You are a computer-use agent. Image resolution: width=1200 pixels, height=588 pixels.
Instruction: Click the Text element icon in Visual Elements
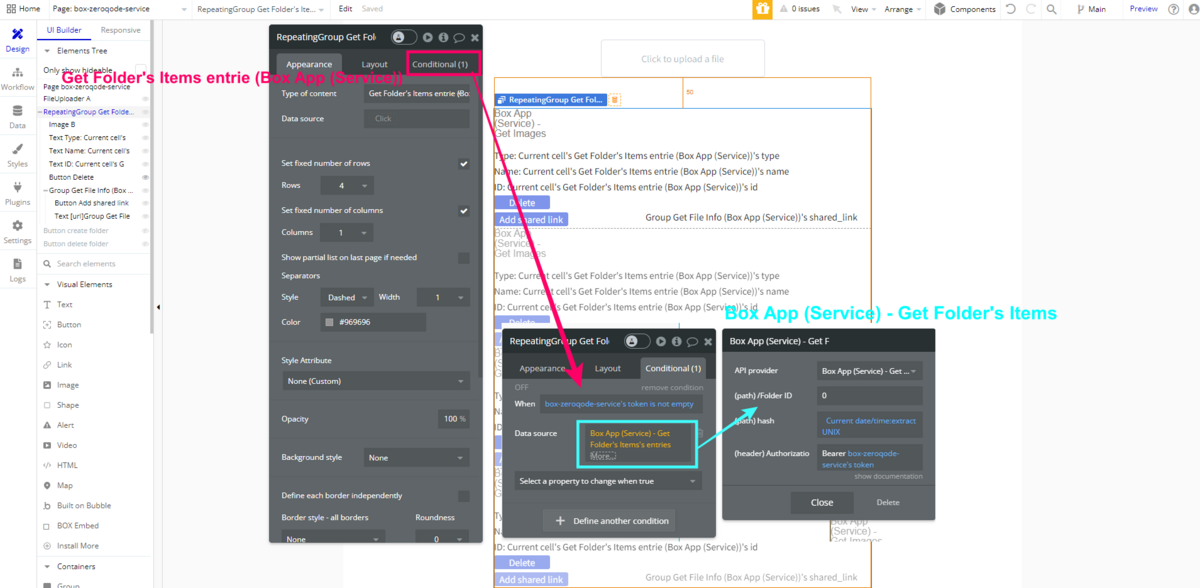click(48, 304)
